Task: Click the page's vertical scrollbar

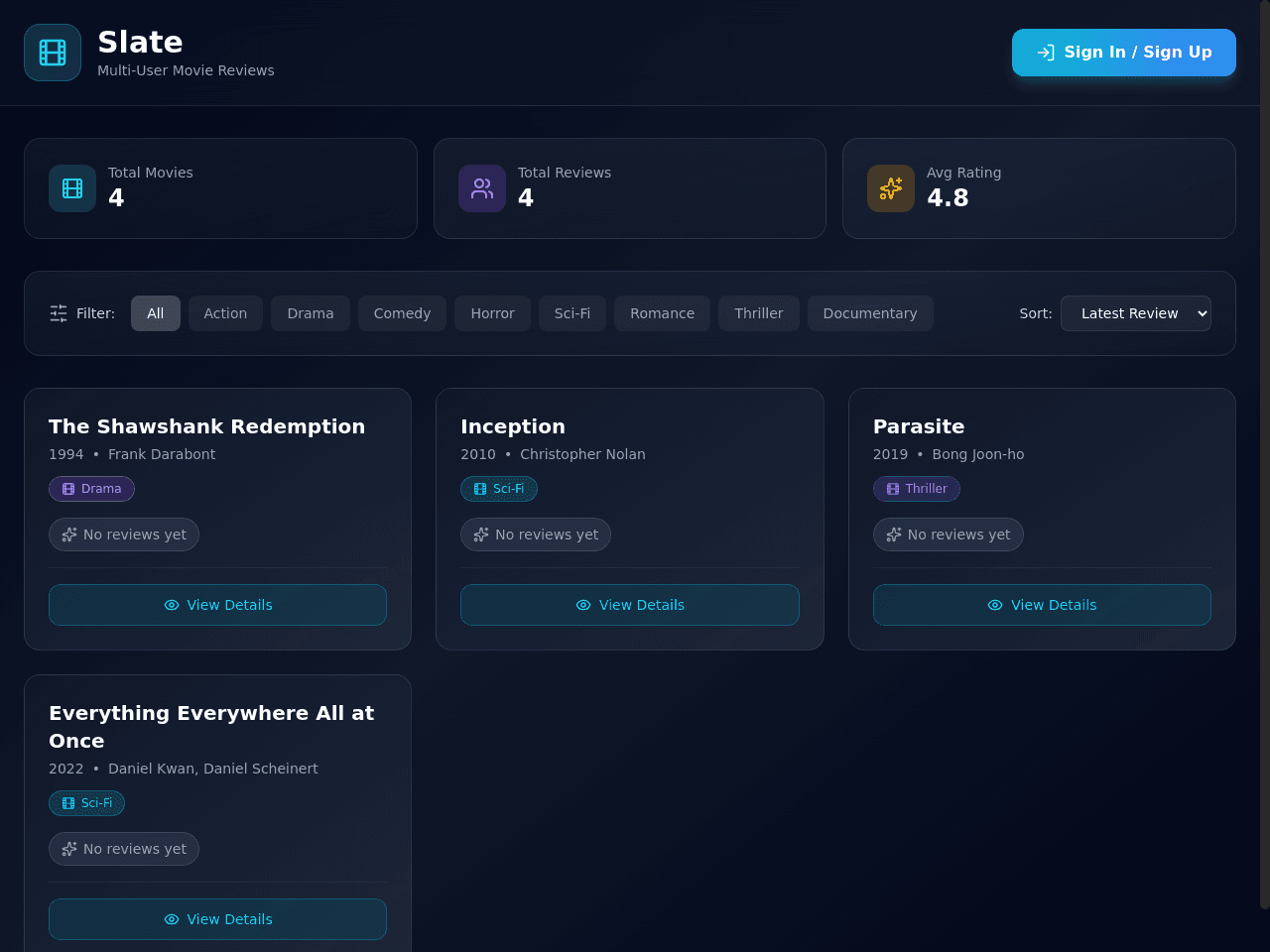Action: pyautogui.click(x=1264, y=454)
